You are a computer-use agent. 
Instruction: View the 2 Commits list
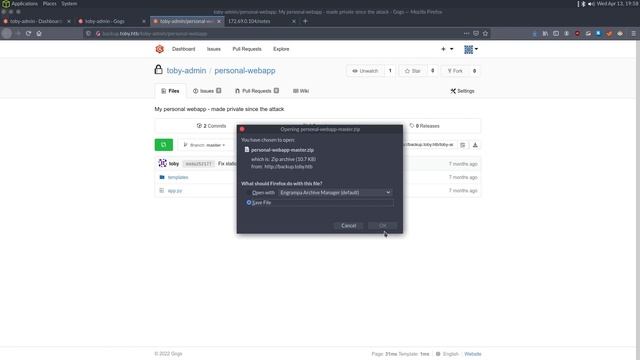pos(211,126)
